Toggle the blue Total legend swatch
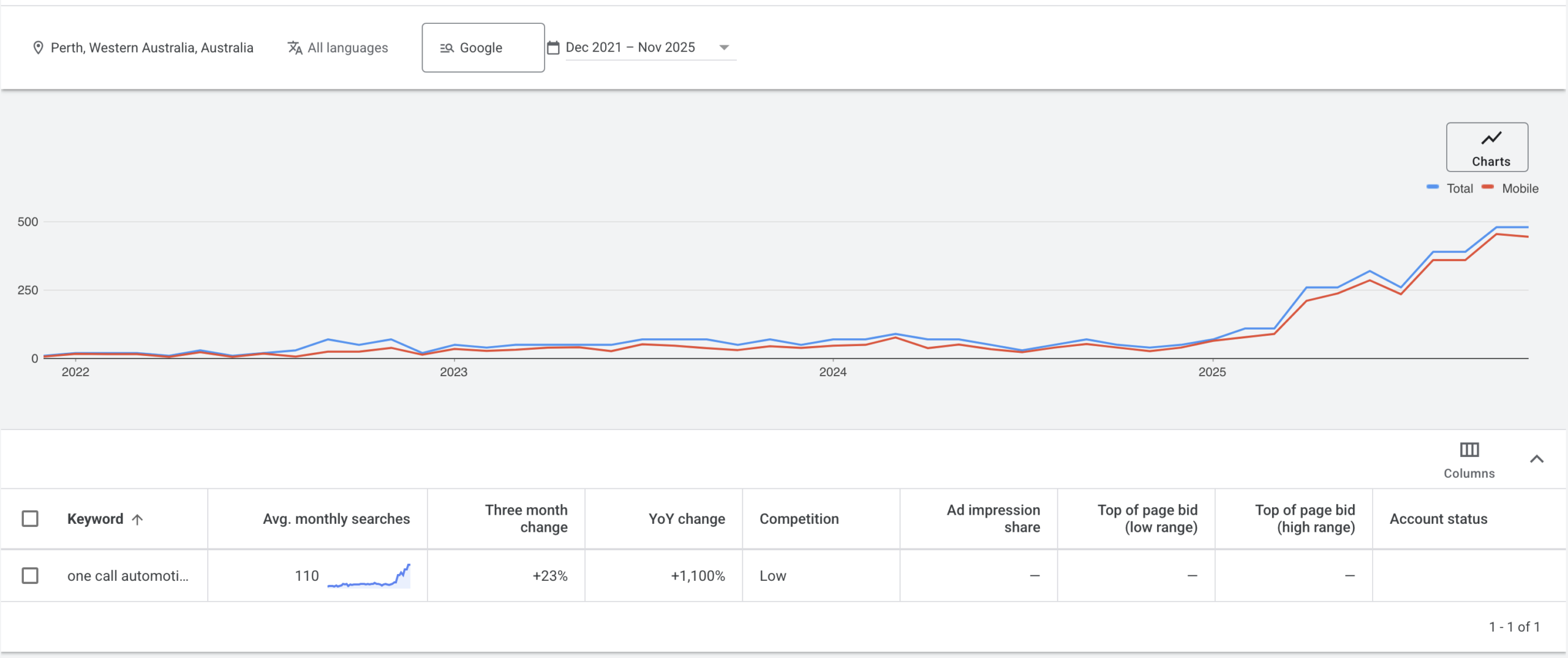This screenshot has width=1568, height=658. click(x=1433, y=187)
